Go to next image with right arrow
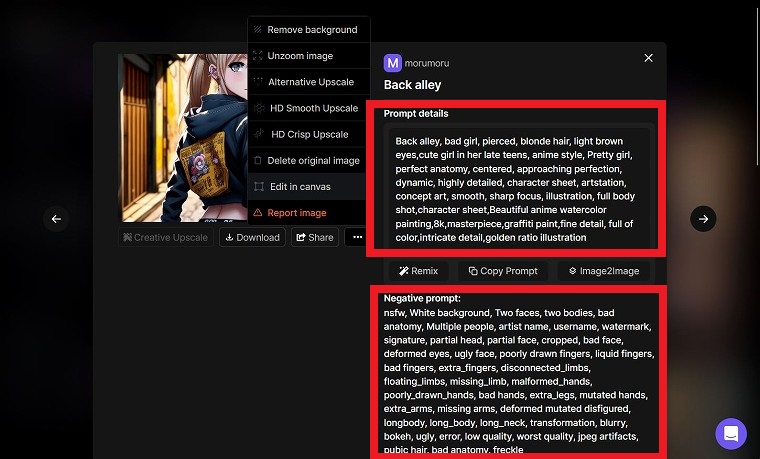 tap(703, 219)
